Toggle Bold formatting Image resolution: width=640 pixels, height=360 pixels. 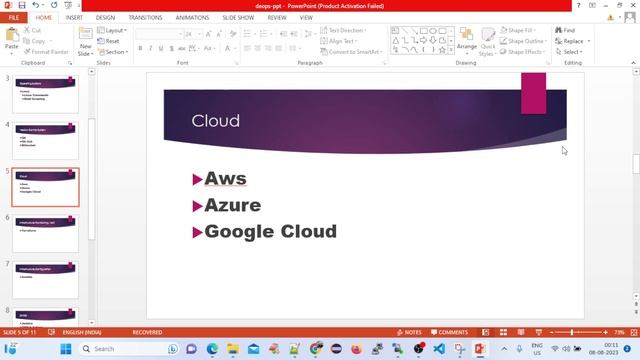(140, 48)
